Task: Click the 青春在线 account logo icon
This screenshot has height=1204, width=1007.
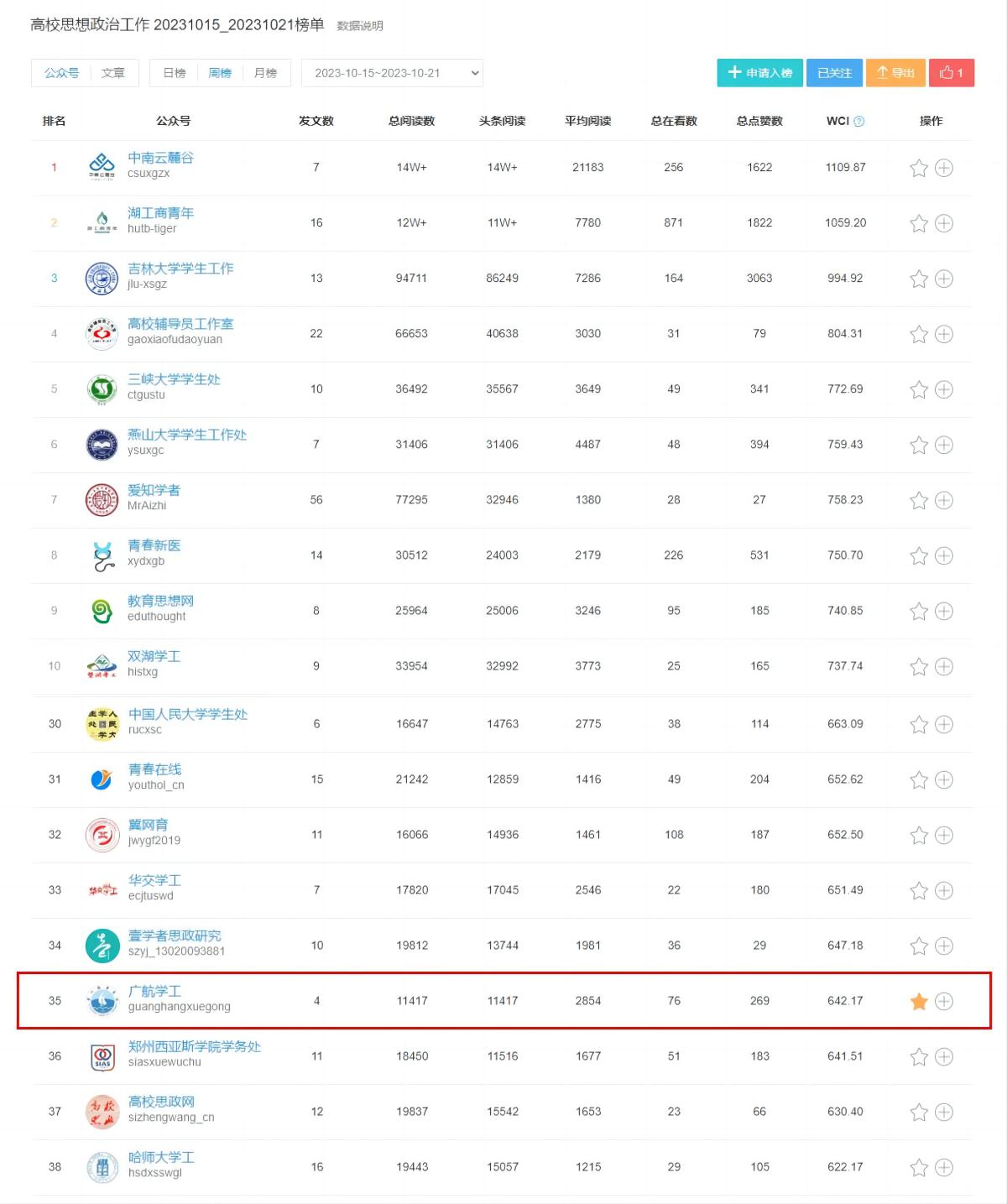Action: click(x=102, y=779)
